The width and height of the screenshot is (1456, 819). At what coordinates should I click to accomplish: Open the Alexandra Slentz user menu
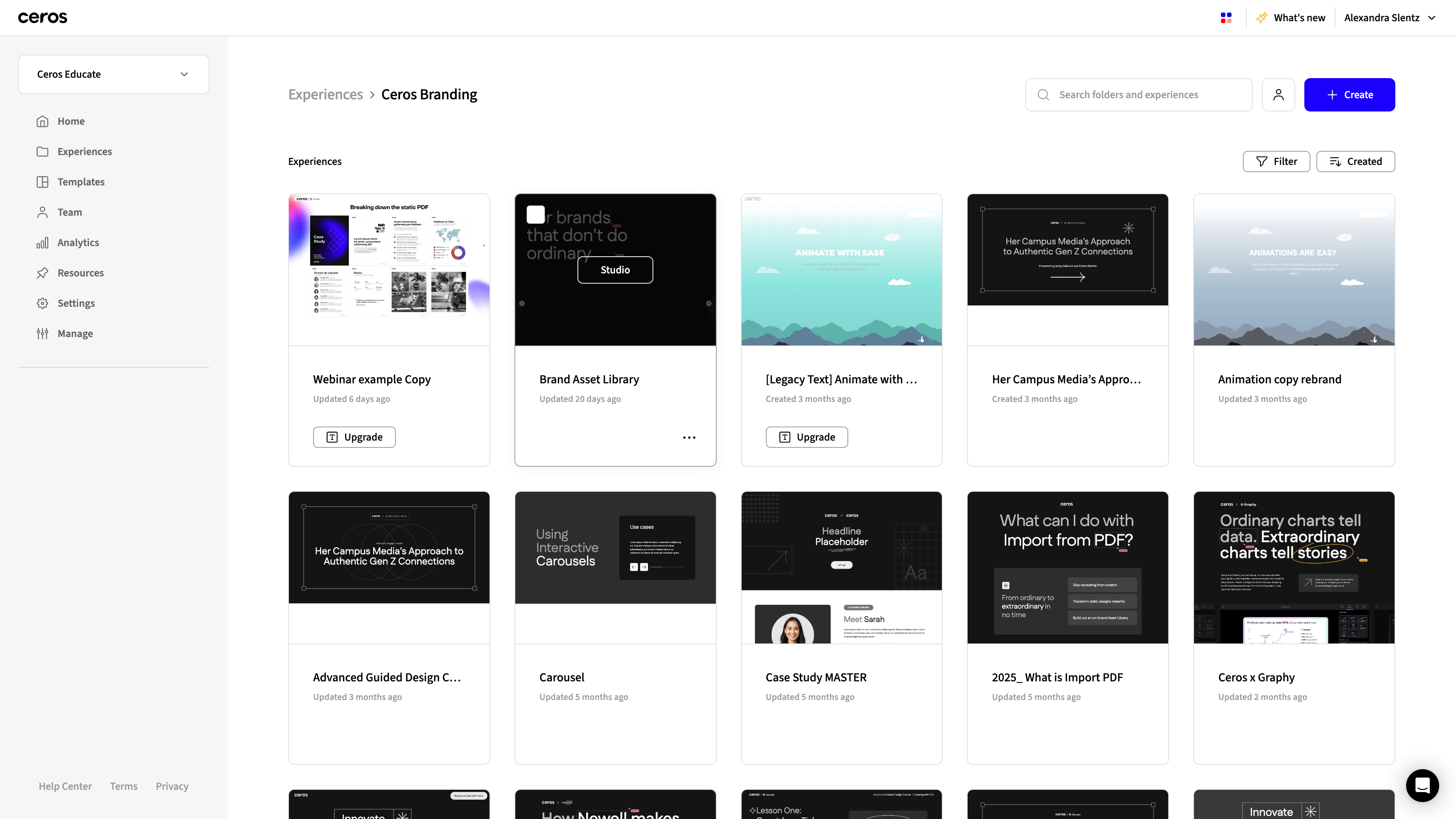pos(1390,18)
